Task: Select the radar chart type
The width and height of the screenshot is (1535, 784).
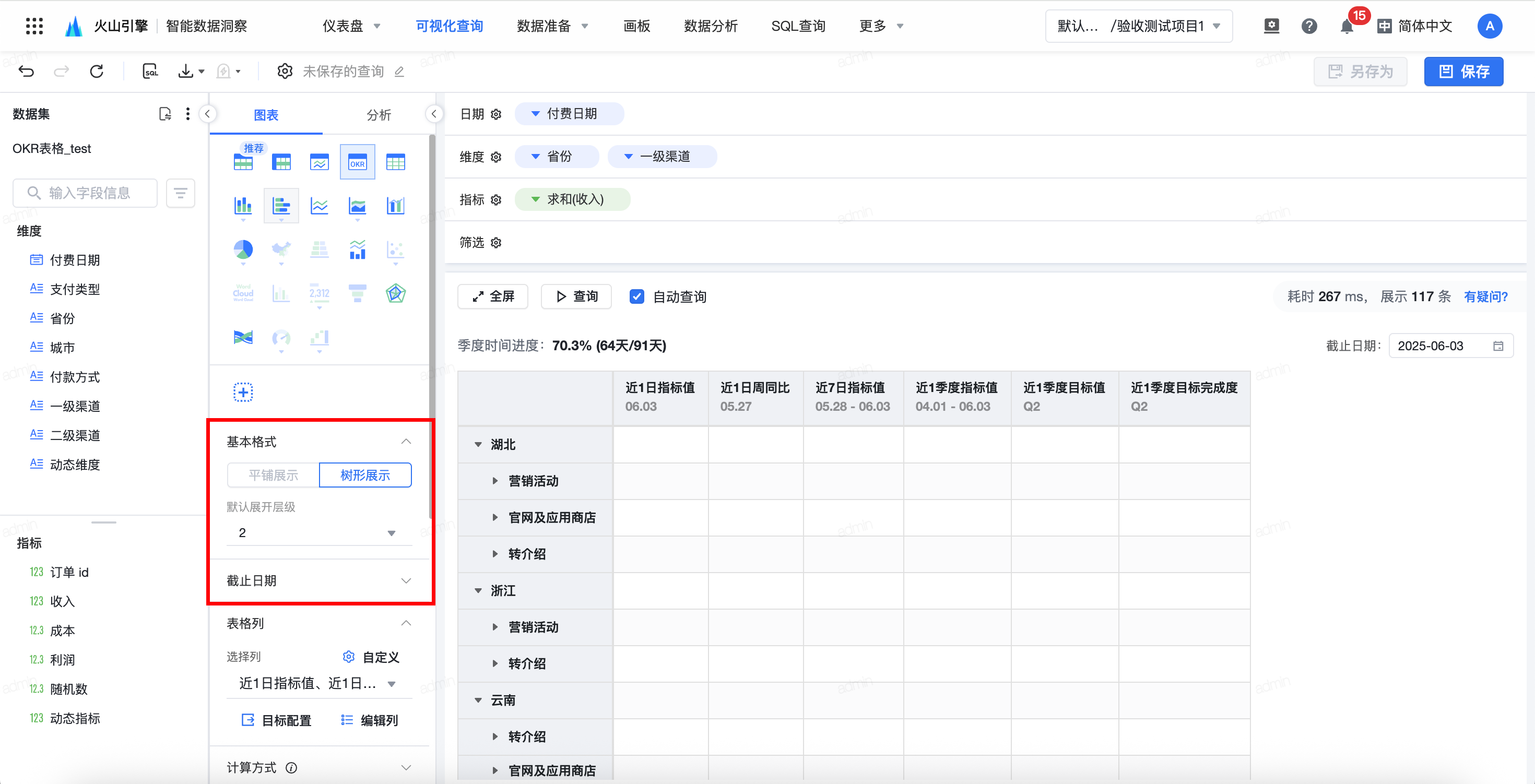Action: tap(396, 294)
